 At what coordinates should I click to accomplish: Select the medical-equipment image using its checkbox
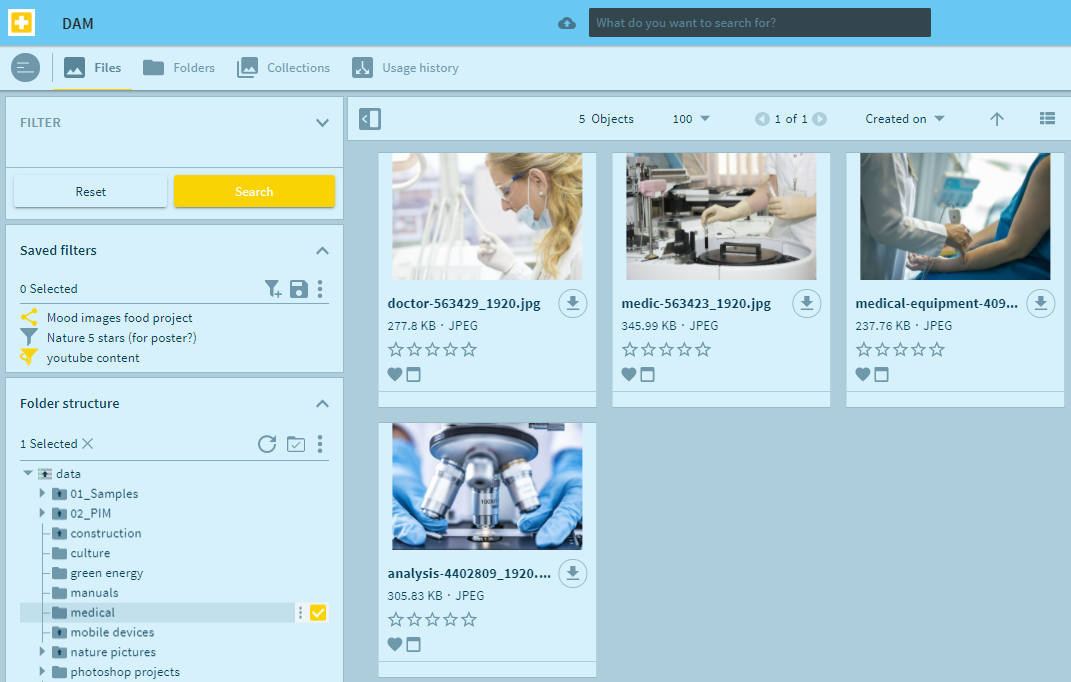[881, 374]
